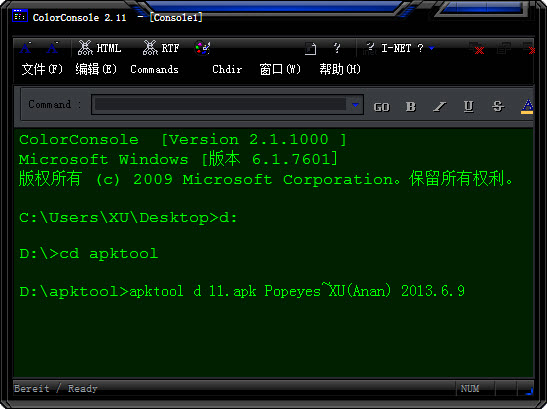Open the I-NET dropdown arrow
The width and height of the screenshot is (547, 409).
tap(432, 48)
